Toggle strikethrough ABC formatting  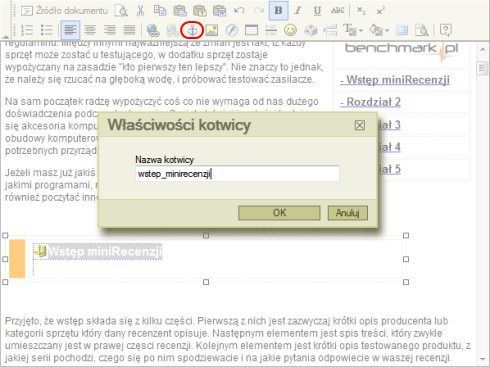337,11
